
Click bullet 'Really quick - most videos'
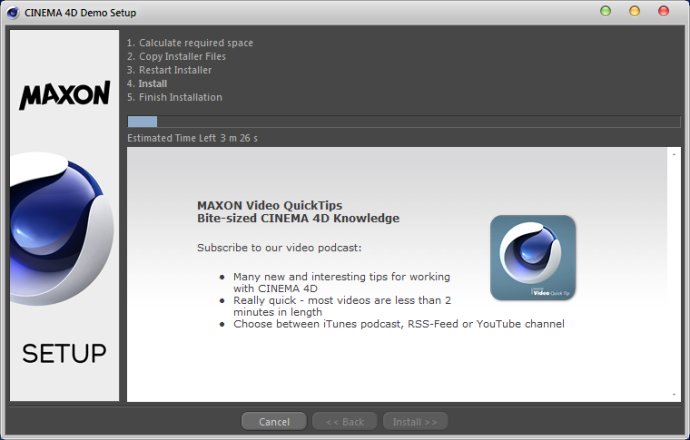click(342, 306)
